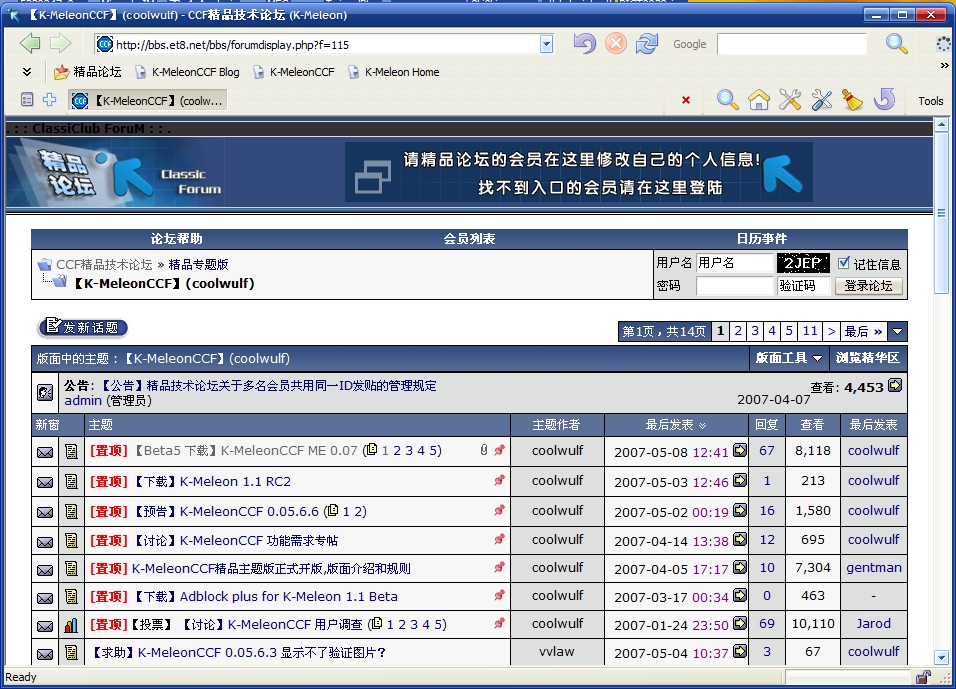Click the 登录论坛 login button

click(868, 285)
